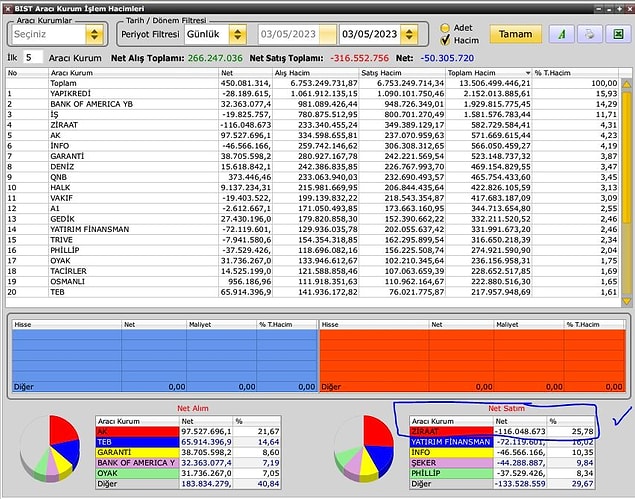Select the TRIVE row
Viewport: 635px width, 499px height.
pyautogui.click(x=312, y=240)
